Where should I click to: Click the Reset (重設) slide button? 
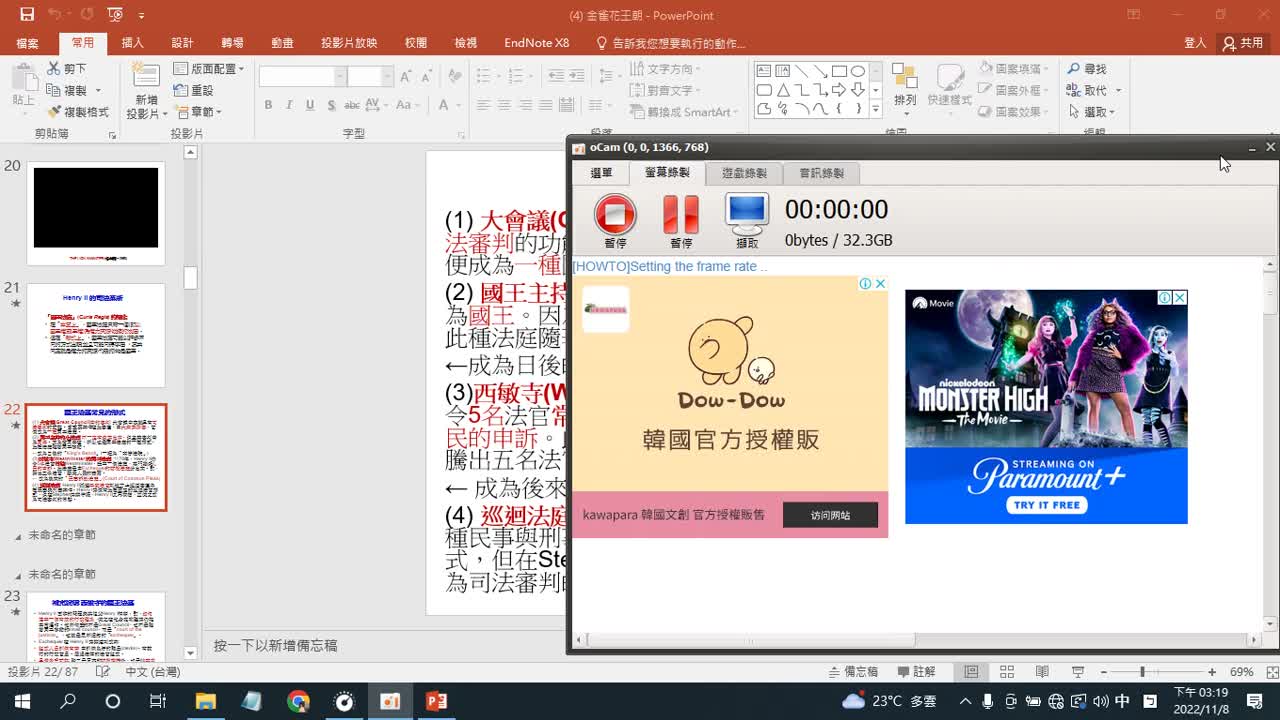click(194, 90)
